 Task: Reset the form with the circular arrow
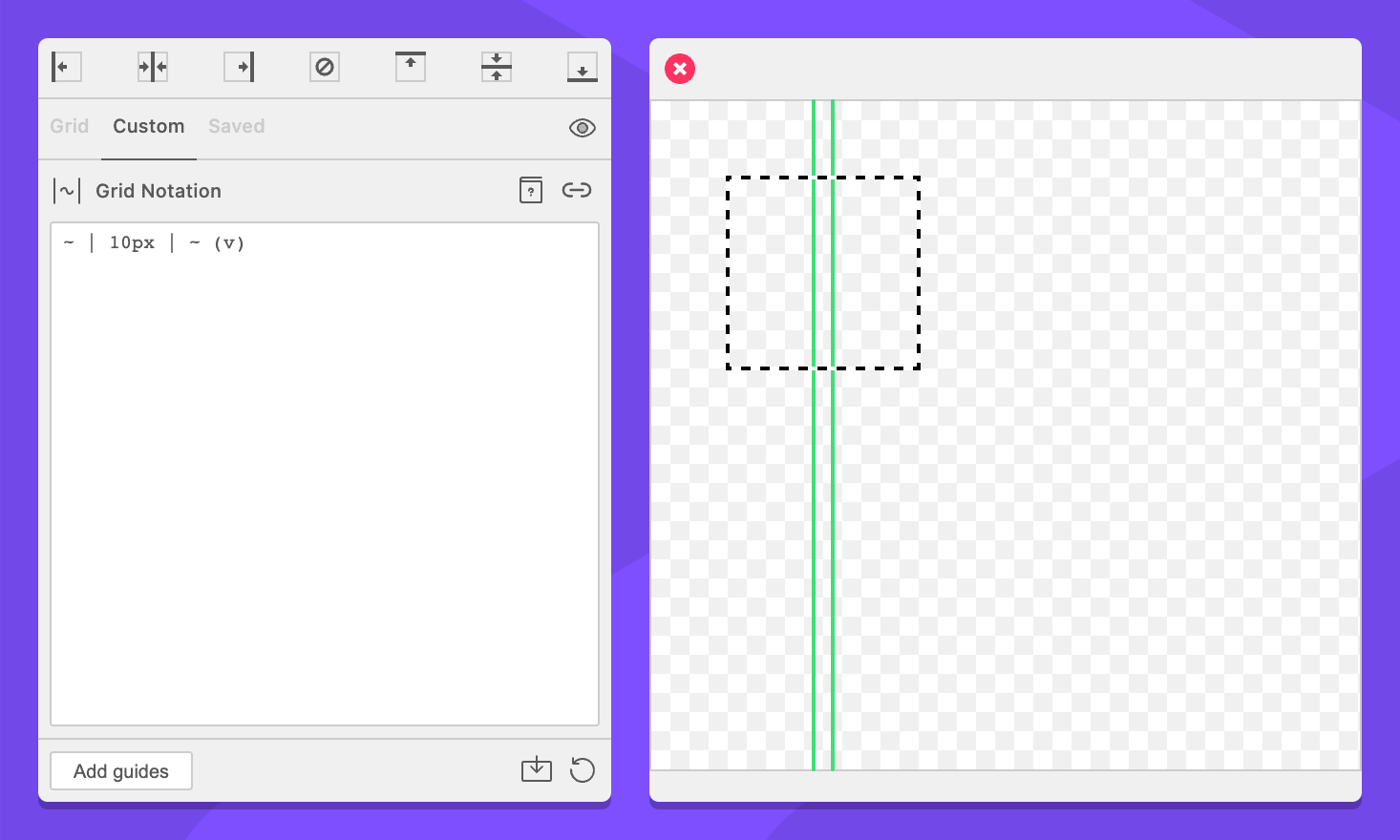(583, 769)
